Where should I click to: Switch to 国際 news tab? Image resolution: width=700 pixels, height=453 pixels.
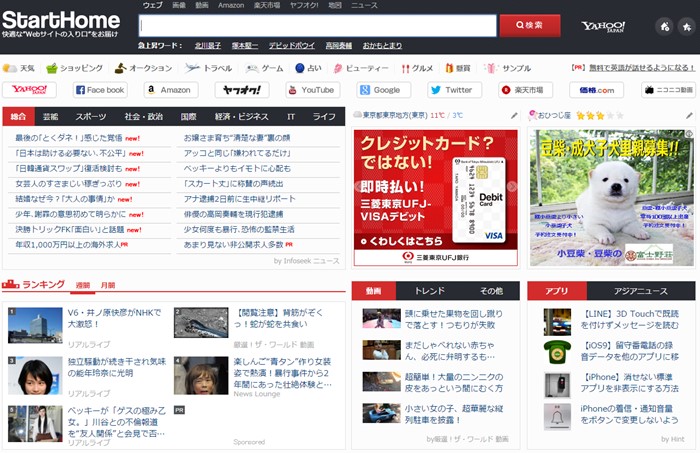coord(188,116)
